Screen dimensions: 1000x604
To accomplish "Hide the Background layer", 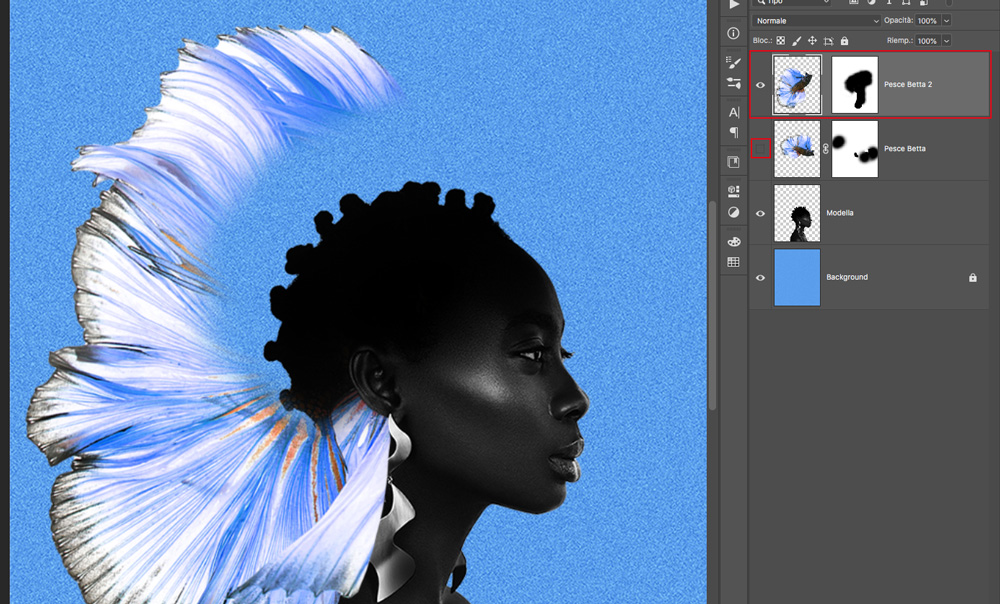I will click(x=760, y=278).
